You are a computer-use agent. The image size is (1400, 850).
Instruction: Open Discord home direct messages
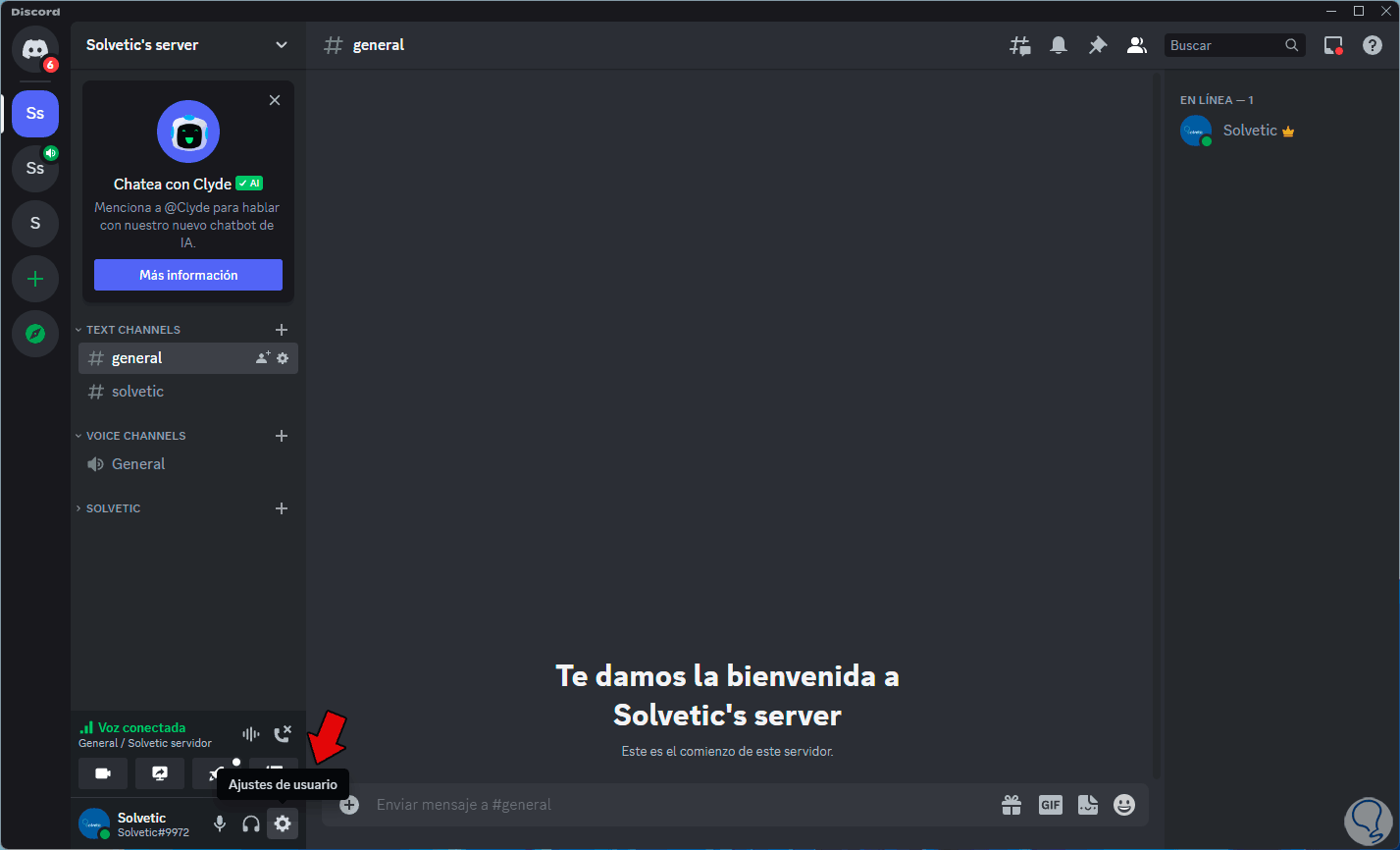click(35, 48)
